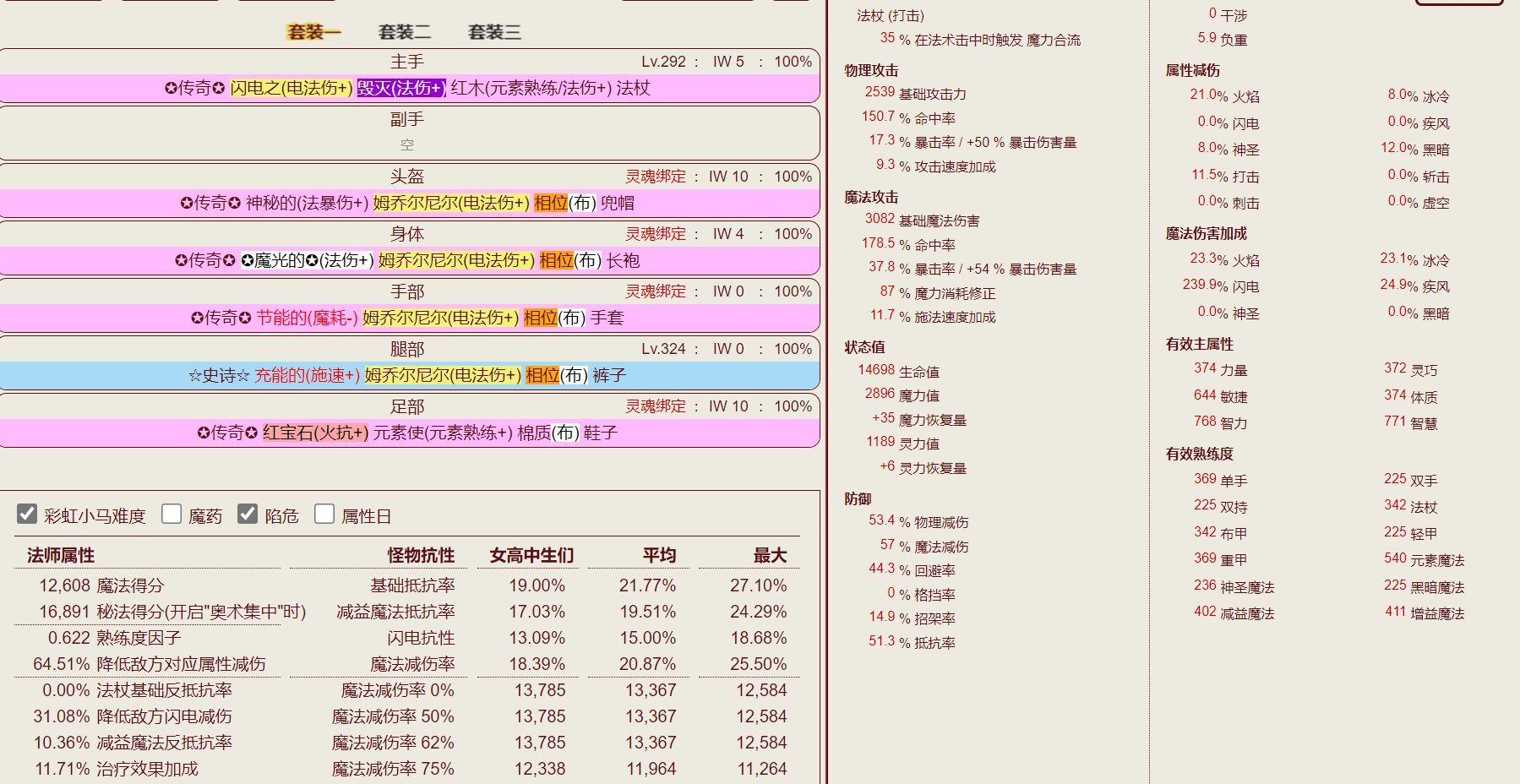
Task: Click the 2539 基础攻击力 stat
Action: tap(915, 93)
